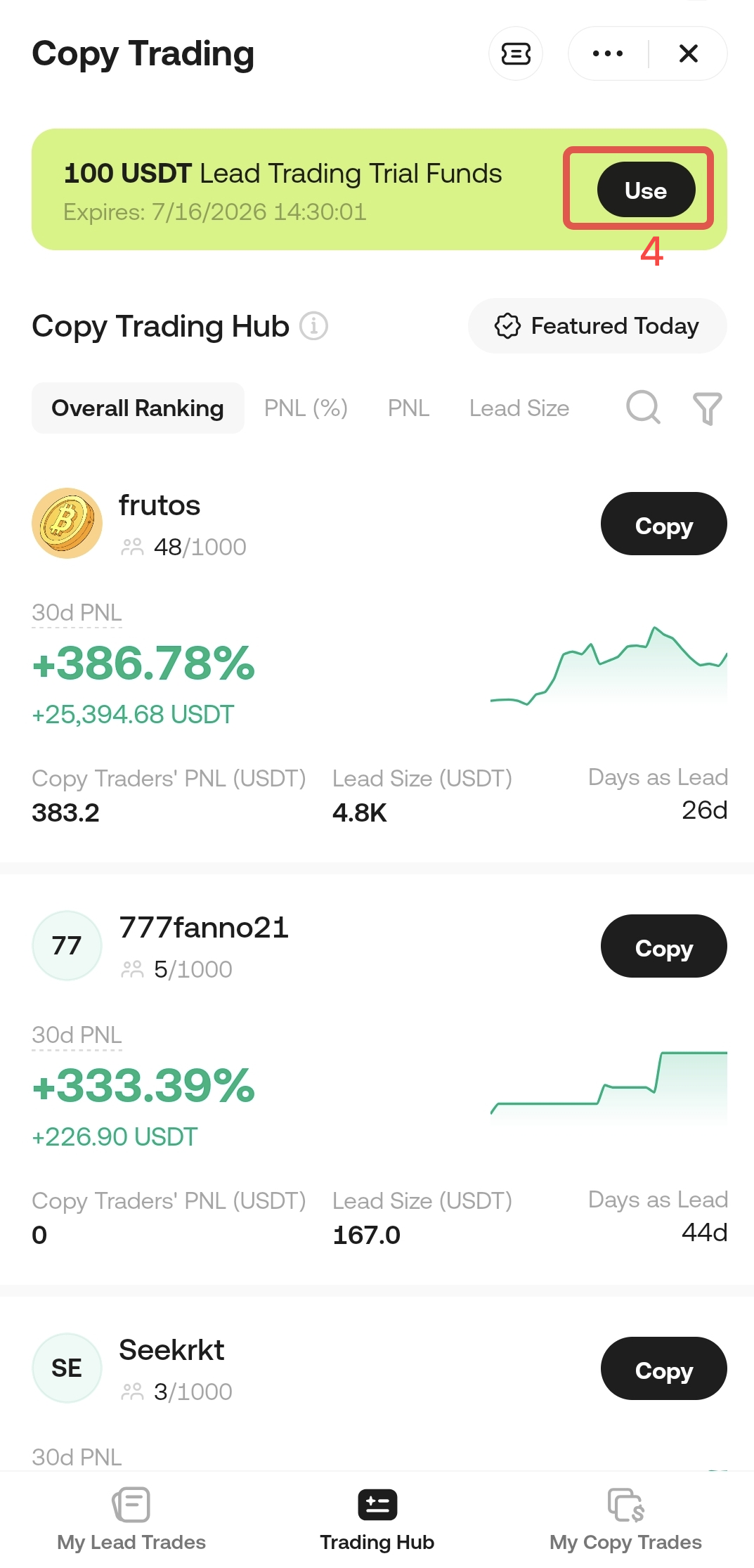The width and height of the screenshot is (754, 1568).
Task: Tap the My Copy Trades icon
Action: coord(625,1505)
